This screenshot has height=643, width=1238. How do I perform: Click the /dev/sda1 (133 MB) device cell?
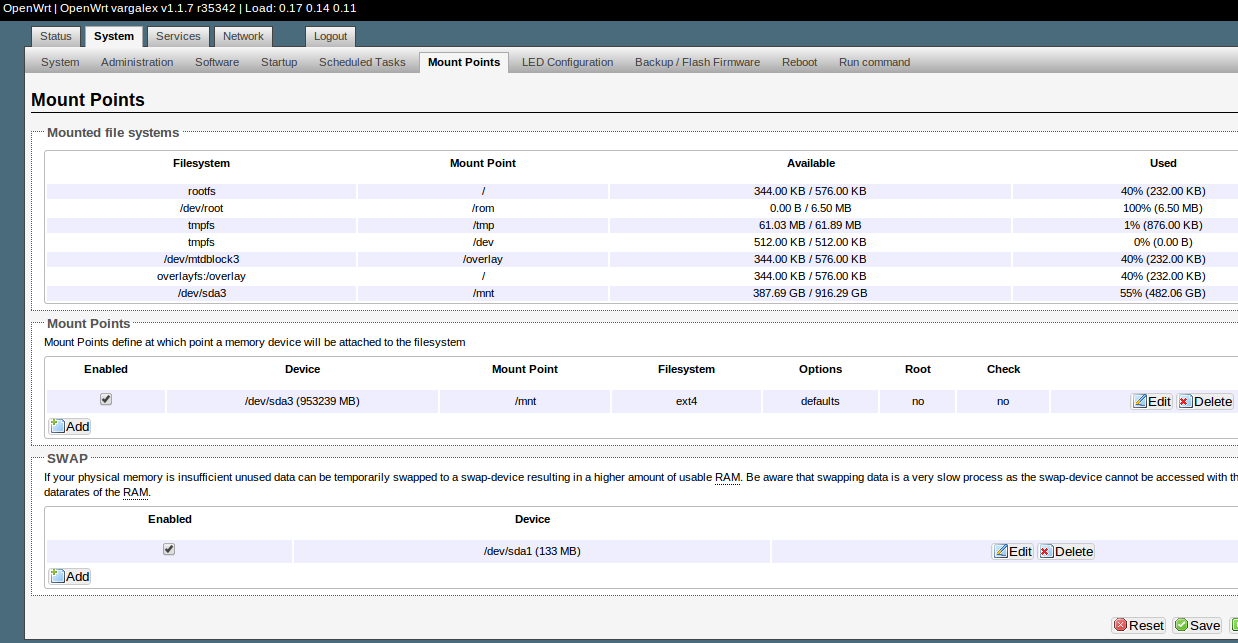(532, 551)
